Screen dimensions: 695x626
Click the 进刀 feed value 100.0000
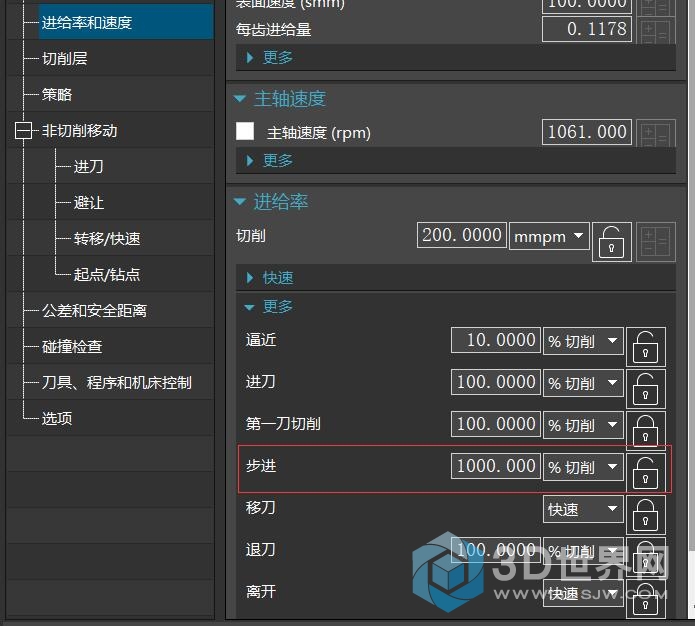(x=496, y=382)
